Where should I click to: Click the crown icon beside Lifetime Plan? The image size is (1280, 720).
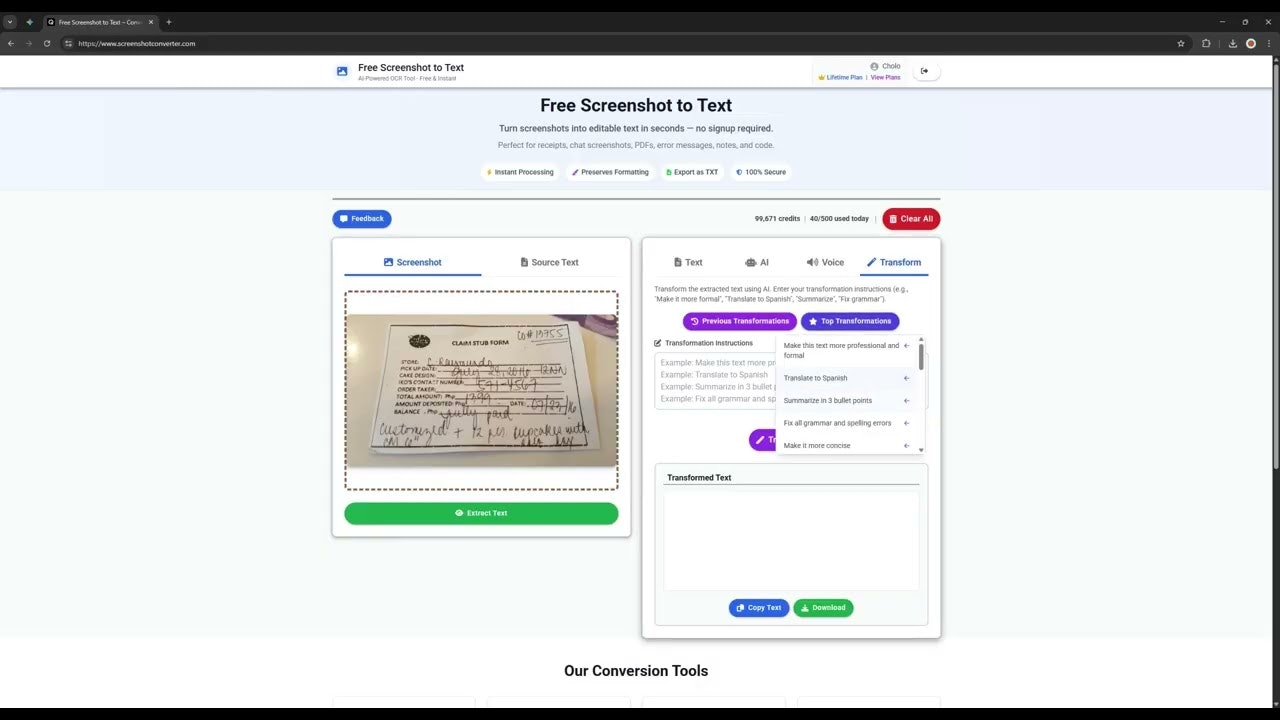(x=822, y=77)
